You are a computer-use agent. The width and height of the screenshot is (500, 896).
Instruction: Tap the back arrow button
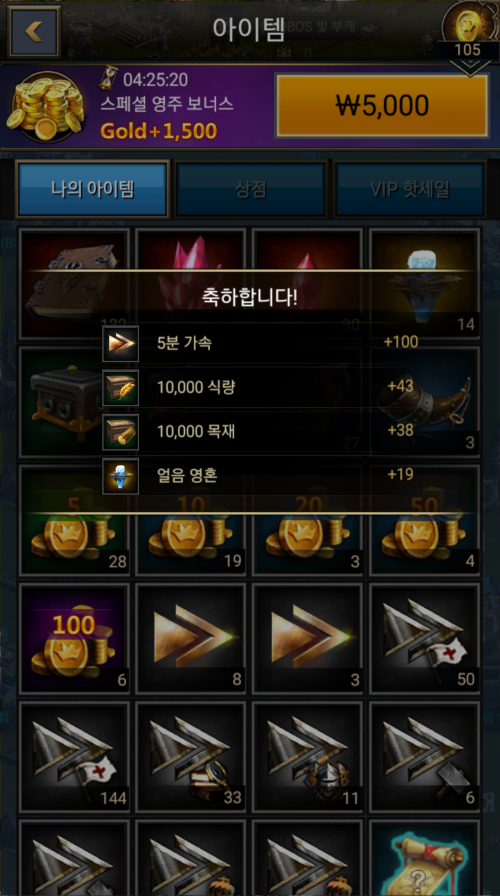point(34,31)
